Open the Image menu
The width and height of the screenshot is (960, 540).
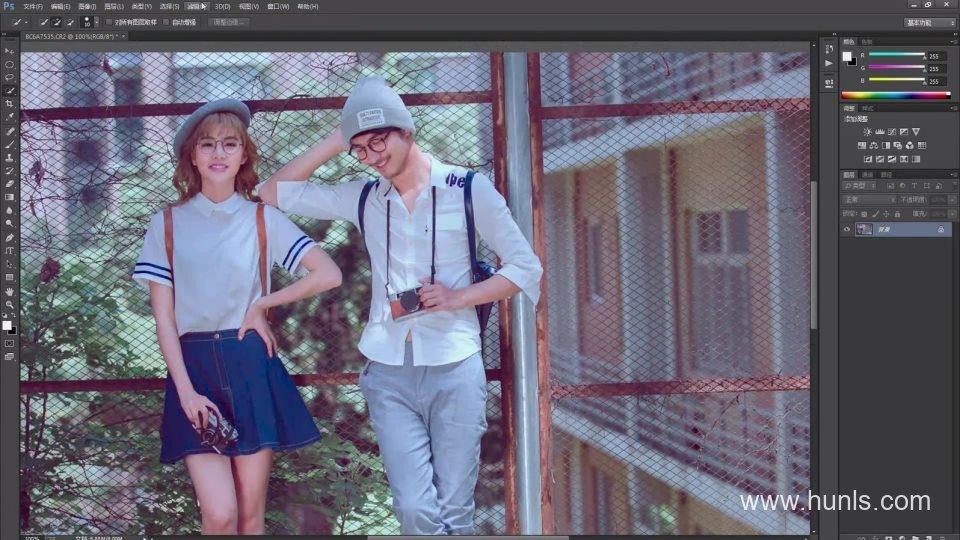[x=87, y=6]
